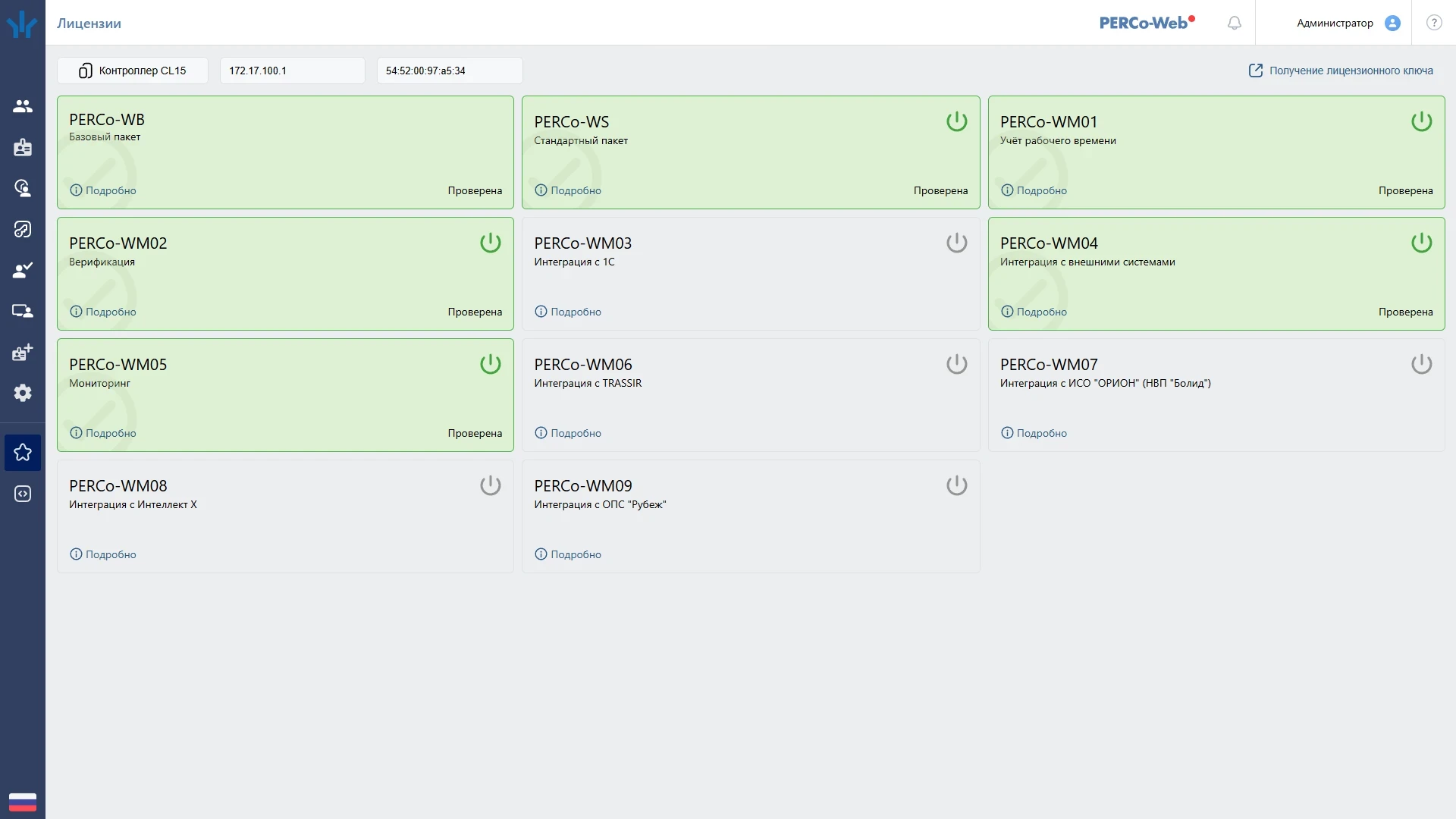Image resolution: width=1456 pixels, height=819 pixels.
Task: Click info icon on PERCo-WM07 card
Action: [x=1007, y=433]
